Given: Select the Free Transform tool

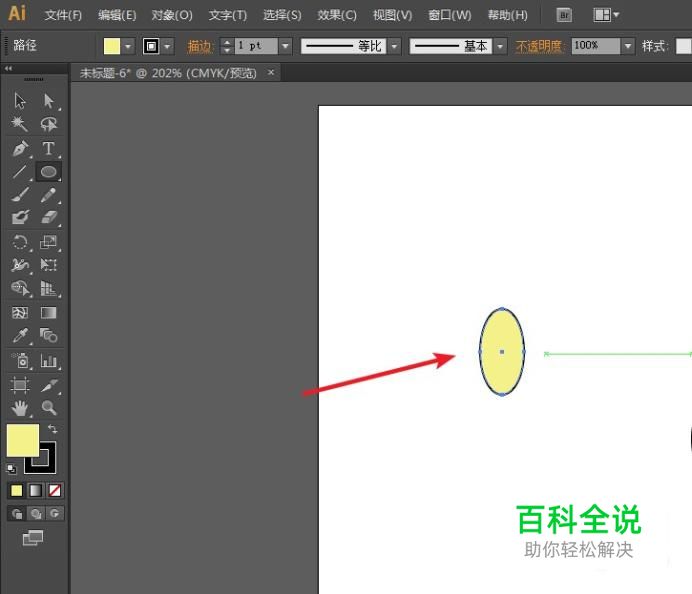Looking at the screenshot, I should pos(49,265).
